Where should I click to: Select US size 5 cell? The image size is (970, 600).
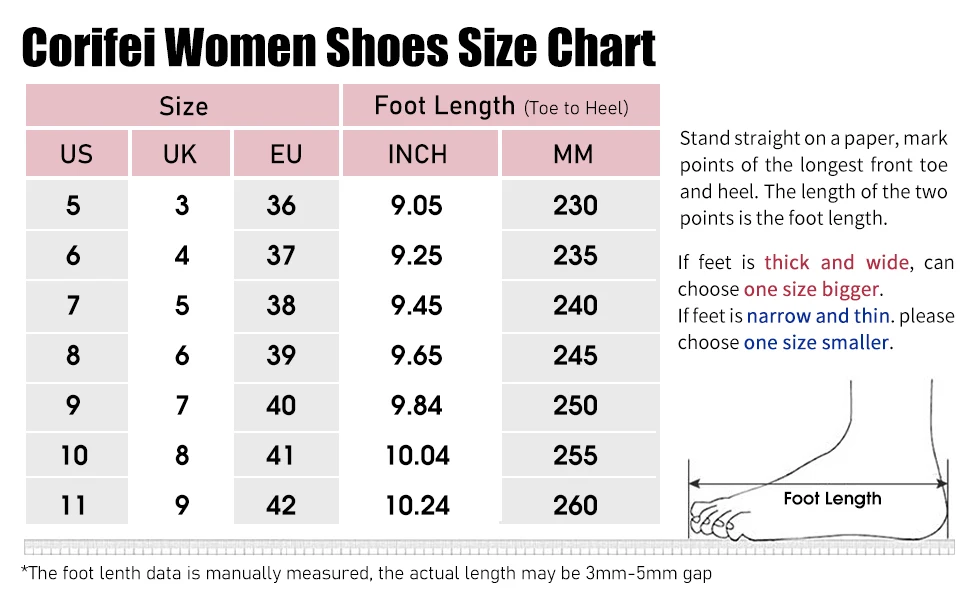(x=77, y=205)
